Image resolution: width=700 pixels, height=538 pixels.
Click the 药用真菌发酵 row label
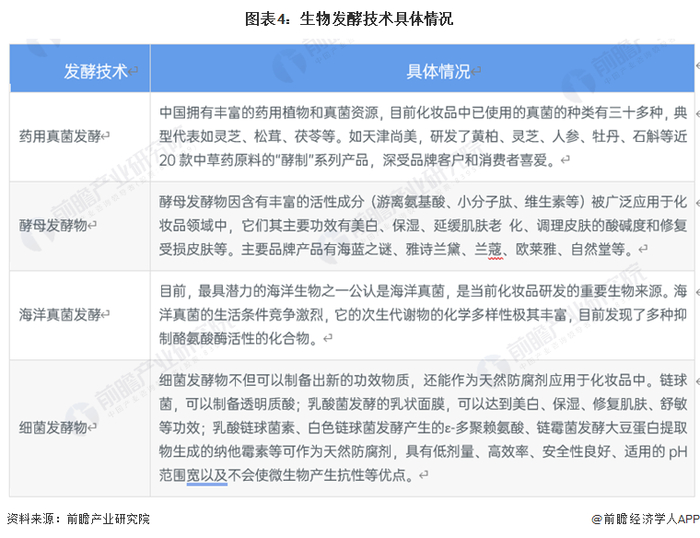(x=60, y=136)
